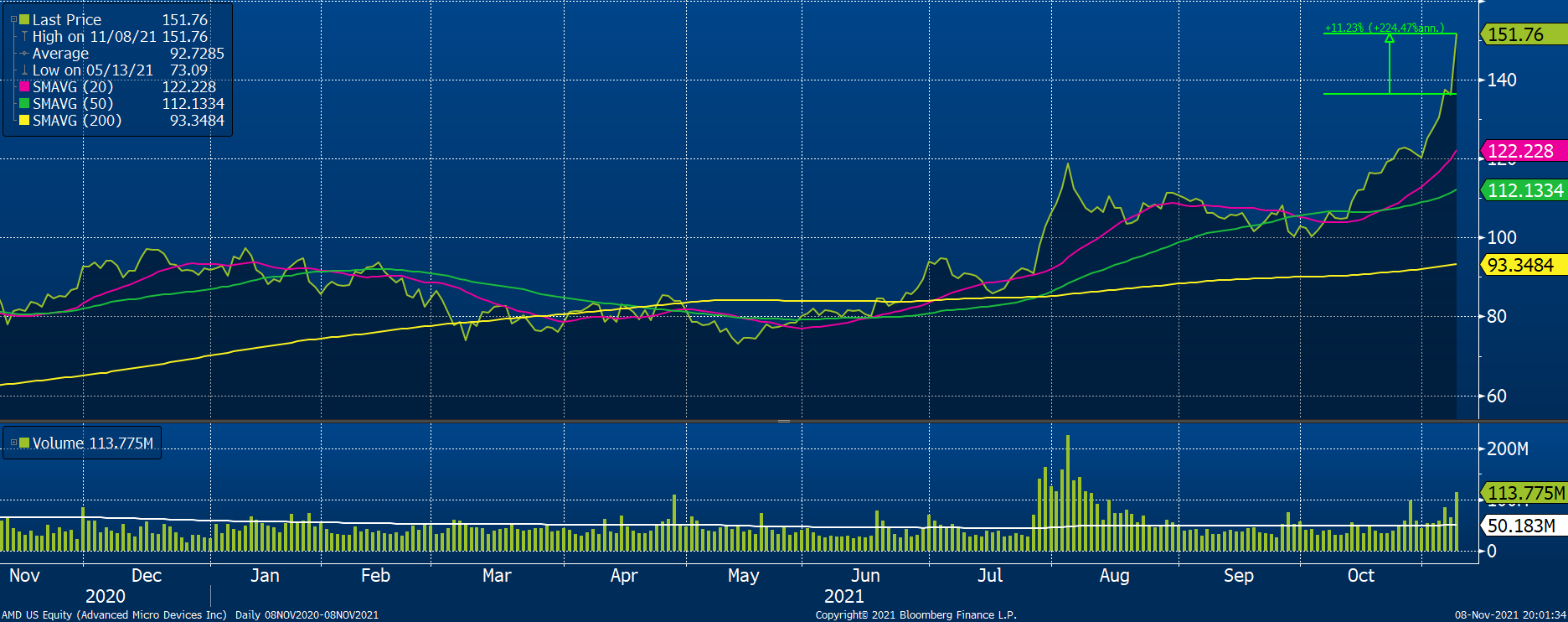The image size is (1568, 622).
Task: Click the Mar label on the time axis
Action: tap(497, 575)
